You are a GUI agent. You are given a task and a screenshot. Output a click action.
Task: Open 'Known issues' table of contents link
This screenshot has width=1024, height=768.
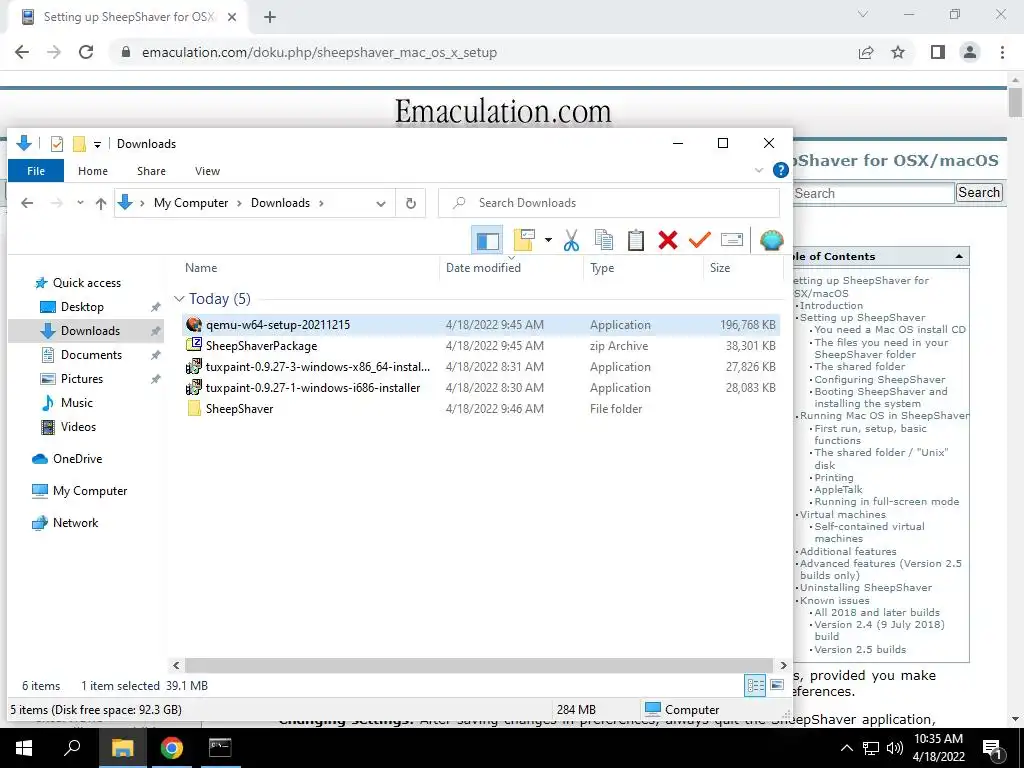(x=835, y=600)
